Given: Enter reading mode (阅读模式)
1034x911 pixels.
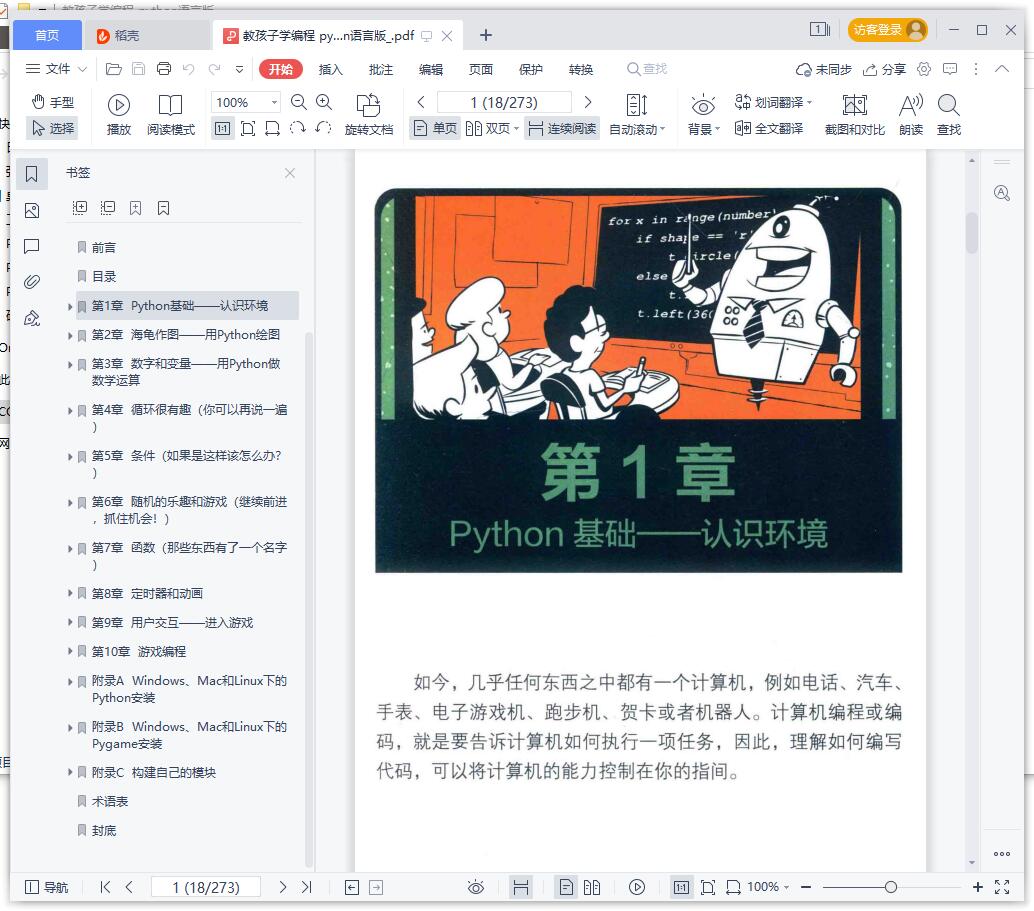Looking at the screenshot, I should coord(171,114).
